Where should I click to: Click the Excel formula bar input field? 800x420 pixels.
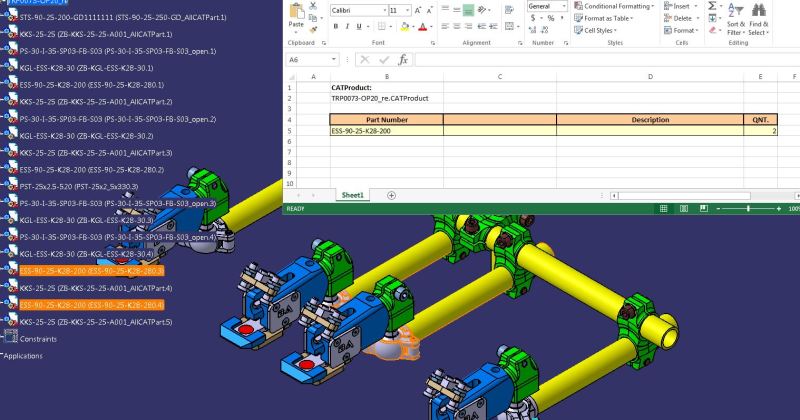(x=607, y=60)
